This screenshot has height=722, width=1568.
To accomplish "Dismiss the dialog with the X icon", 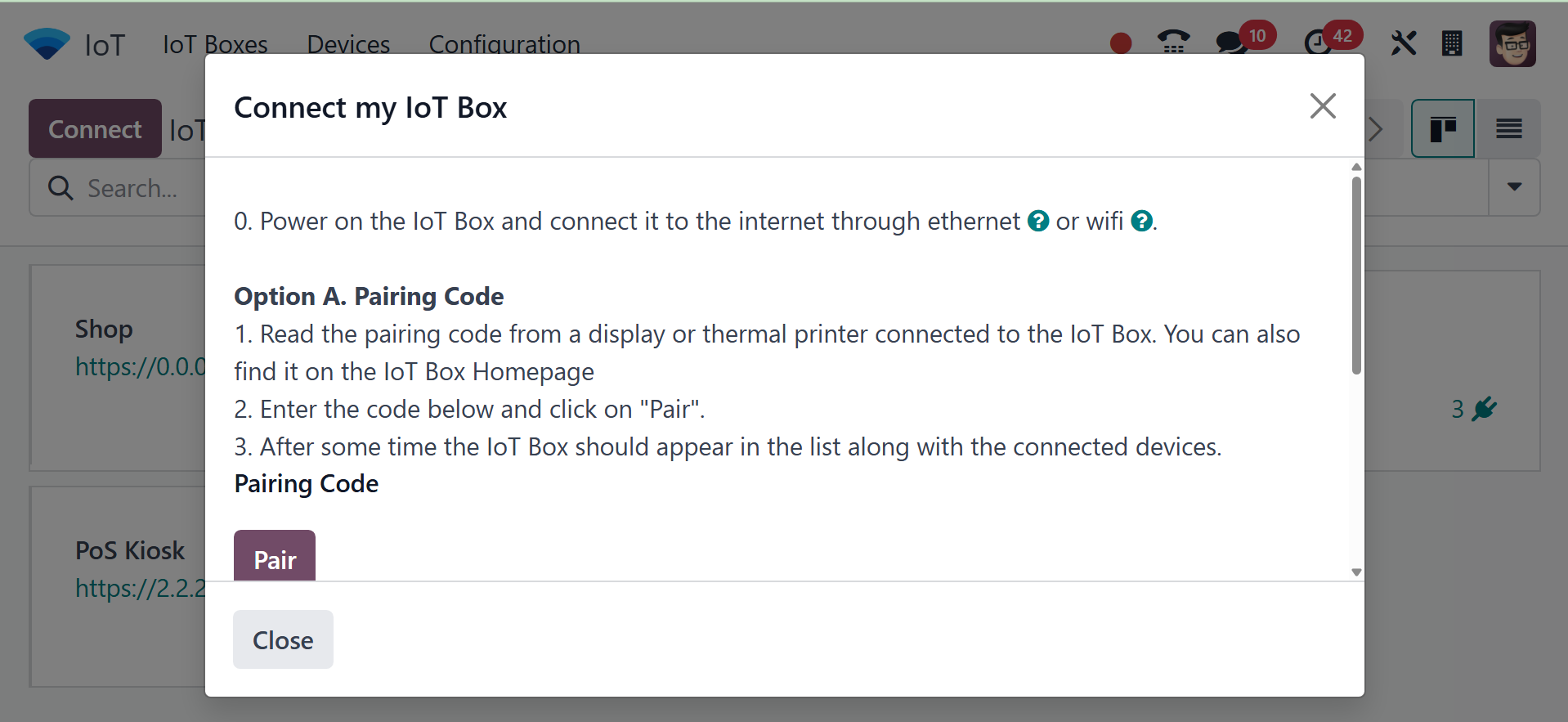I will point(1322,106).
